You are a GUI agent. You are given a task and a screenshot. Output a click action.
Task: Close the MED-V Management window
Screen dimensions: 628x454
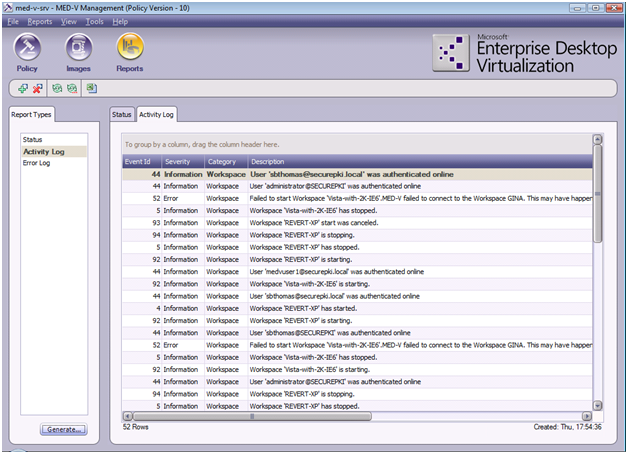coord(614,8)
